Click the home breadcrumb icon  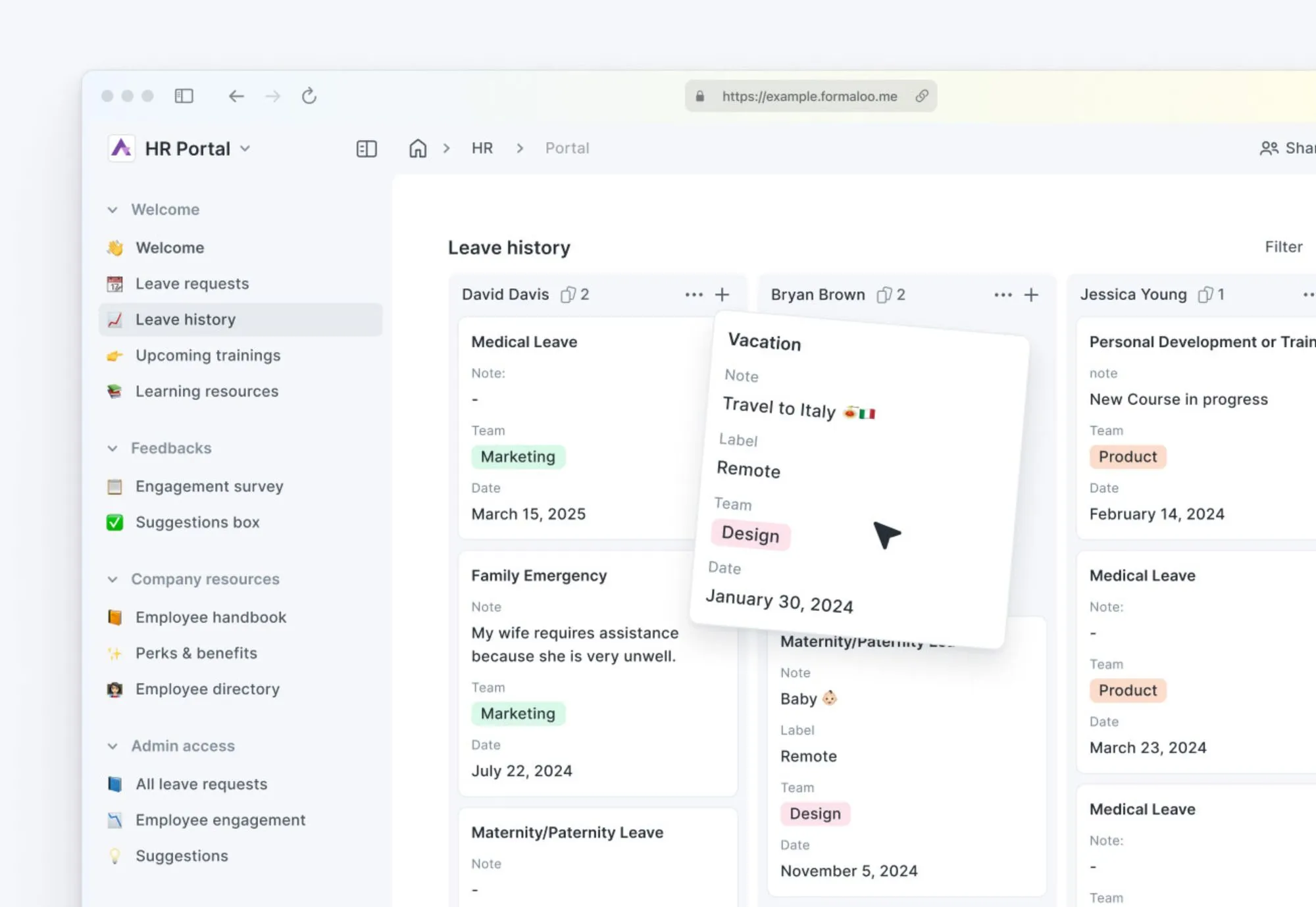pyautogui.click(x=418, y=148)
